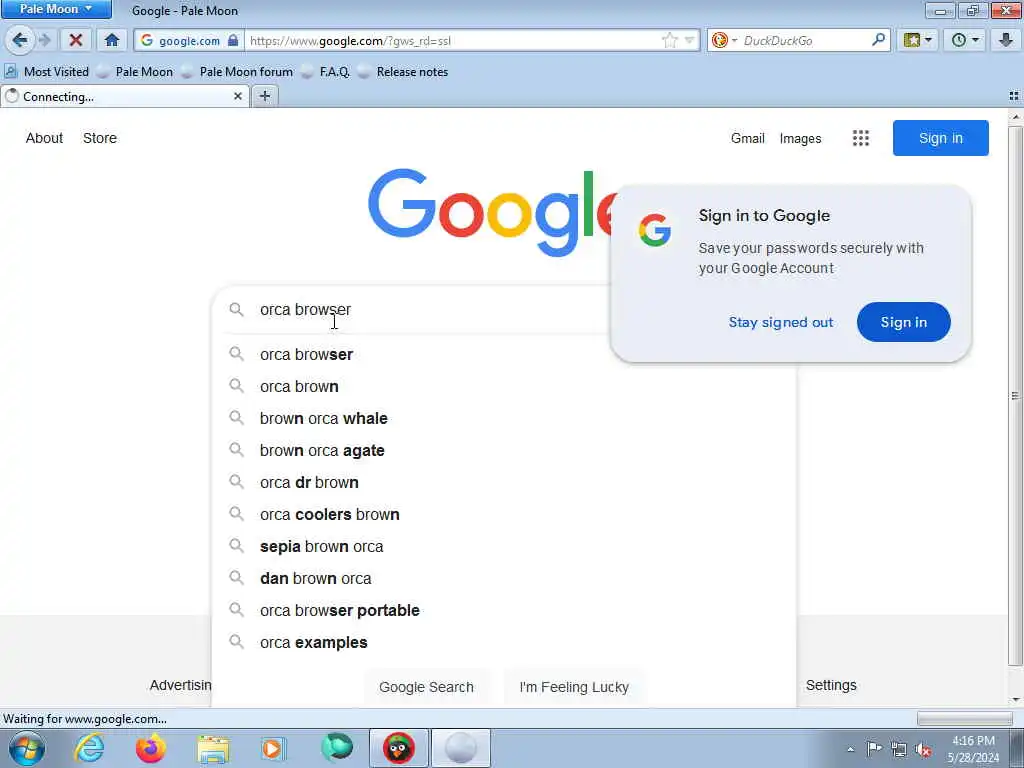The width and height of the screenshot is (1024, 768).
Task: Click the magnifier in DuckDuckGo search box
Action: click(x=878, y=40)
